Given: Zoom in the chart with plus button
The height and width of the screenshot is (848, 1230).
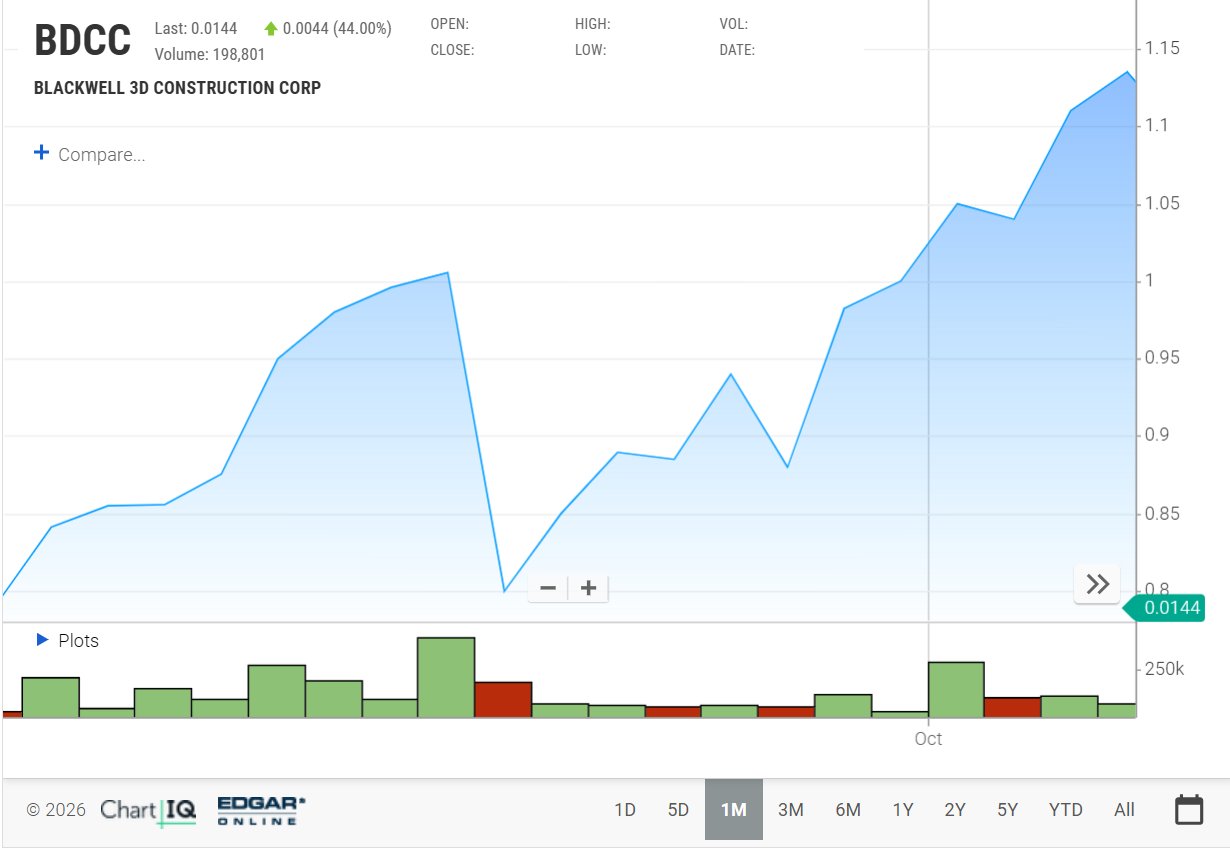Looking at the screenshot, I should (589, 588).
